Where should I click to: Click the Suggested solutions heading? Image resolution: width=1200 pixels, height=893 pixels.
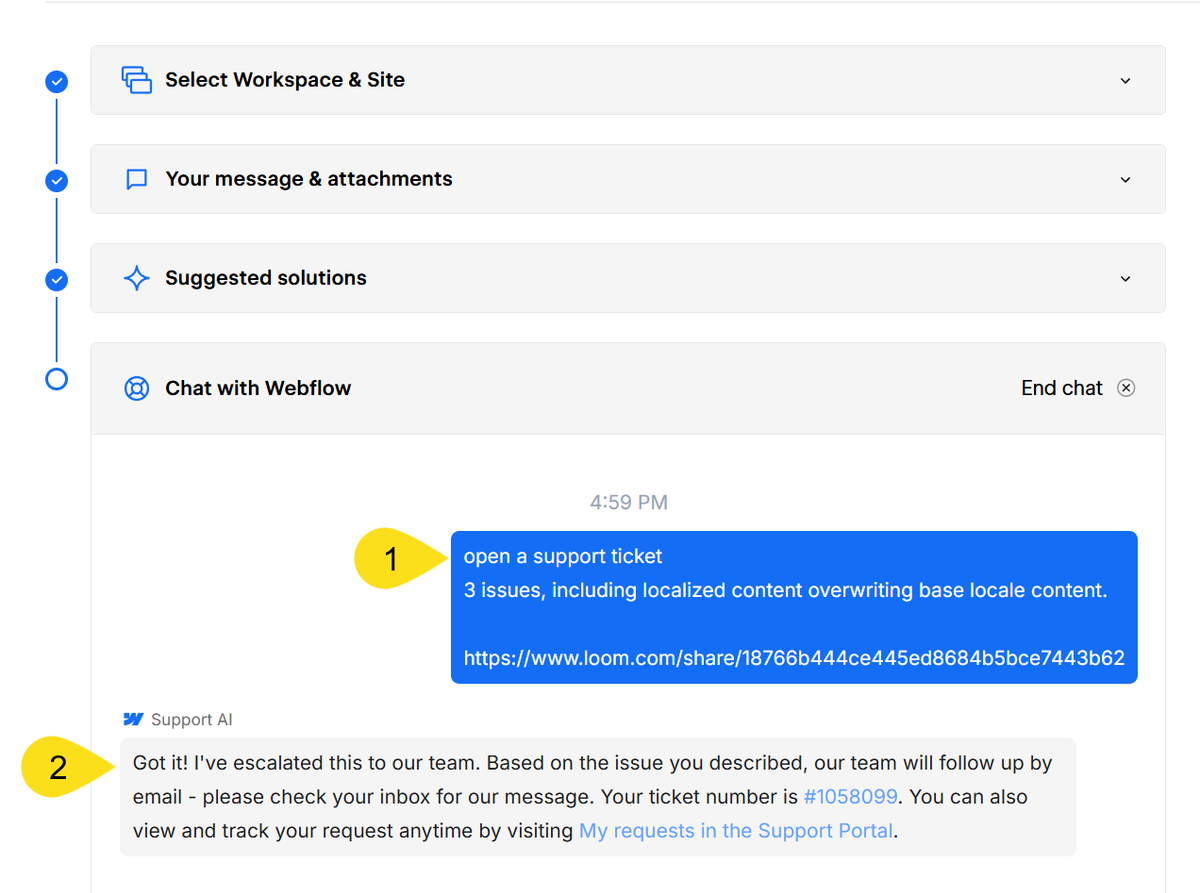tap(266, 278)
